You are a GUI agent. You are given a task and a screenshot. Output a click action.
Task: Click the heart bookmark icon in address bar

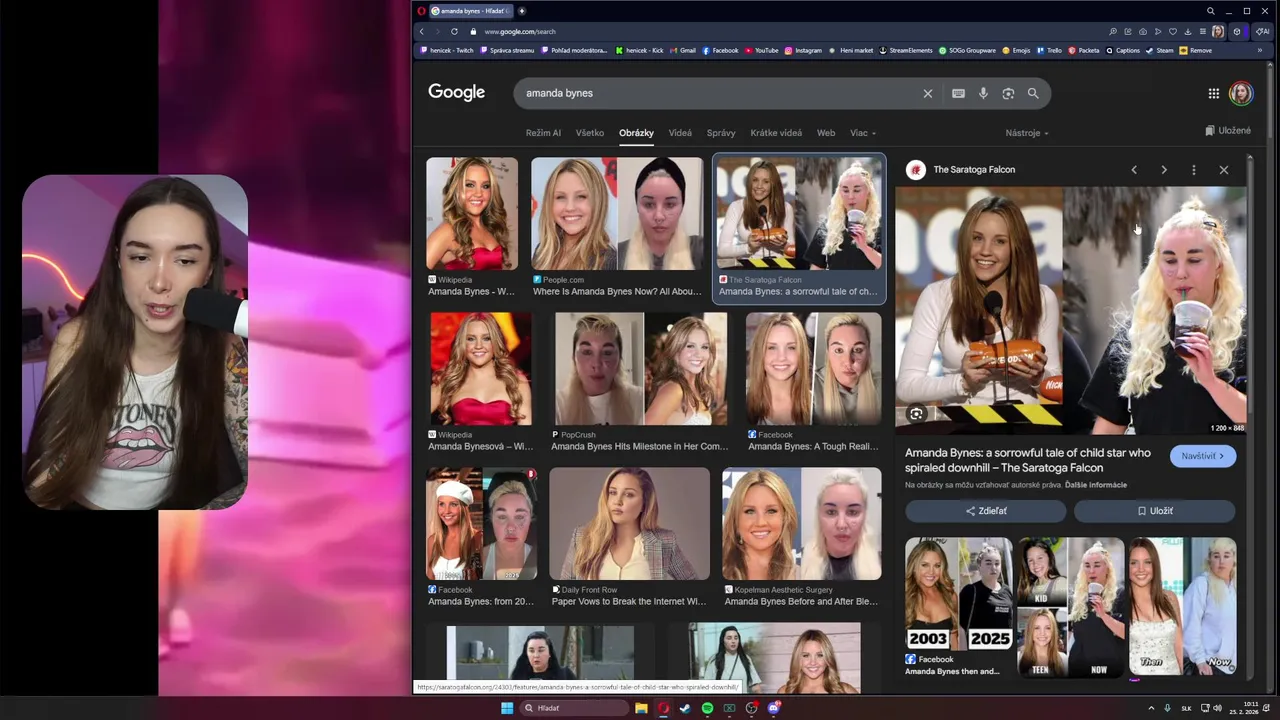coord(1173,31)
